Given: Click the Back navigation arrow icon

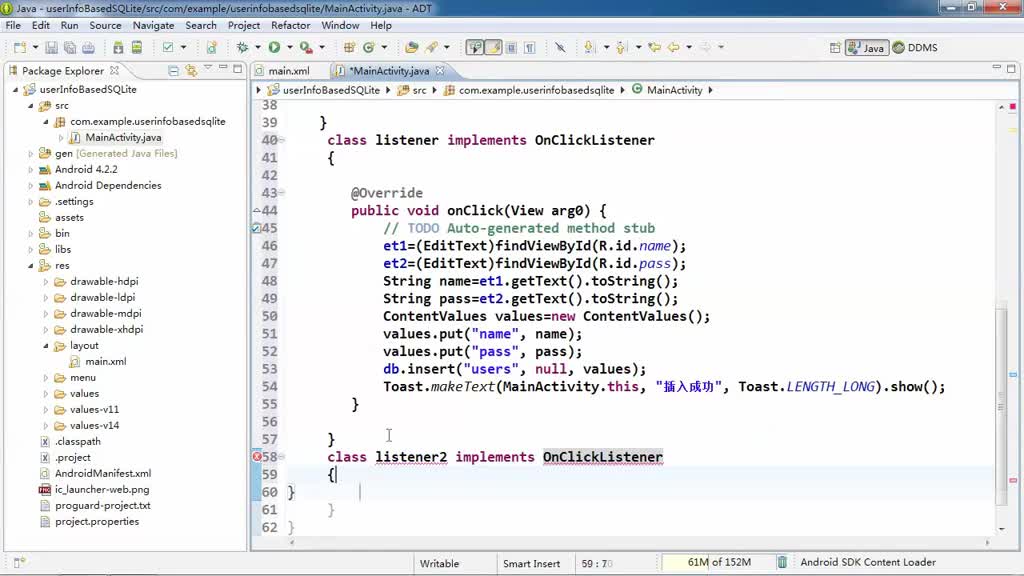Looking at the screenshot, I should (x=673, y=48).
